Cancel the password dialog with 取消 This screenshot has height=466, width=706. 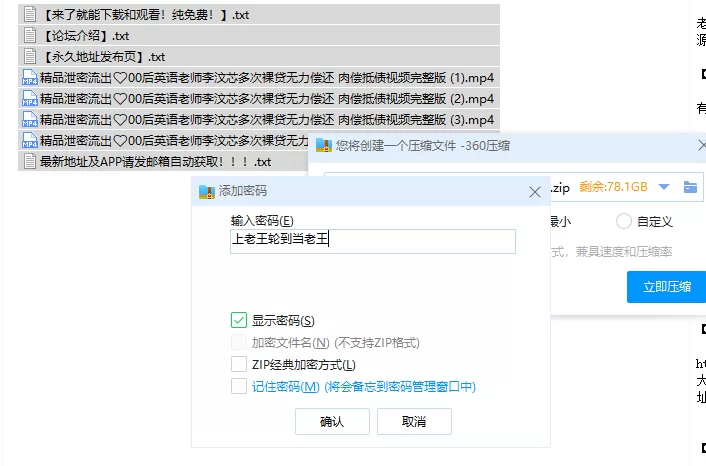tap(414, 421)
